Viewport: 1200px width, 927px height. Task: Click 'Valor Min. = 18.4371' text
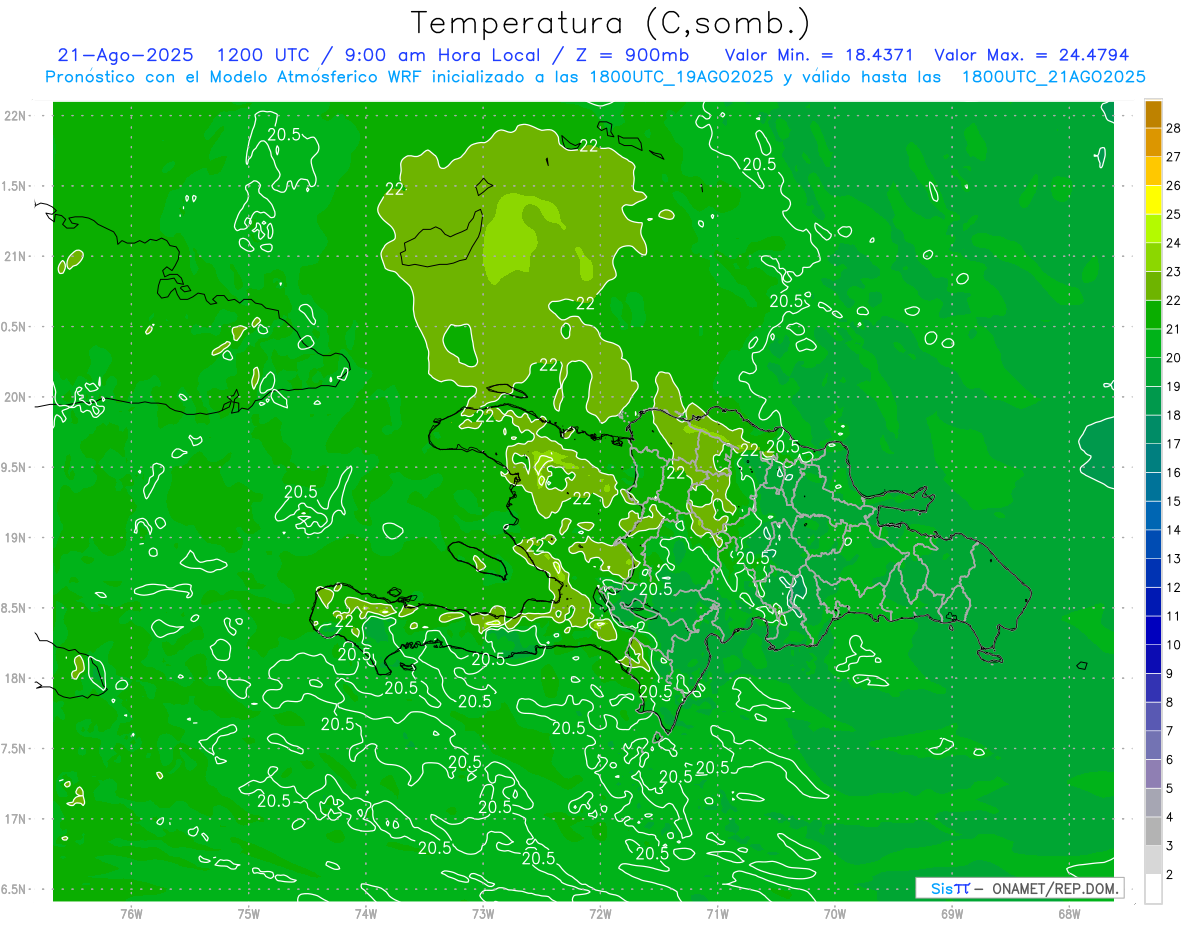click(x=818, y=55)
